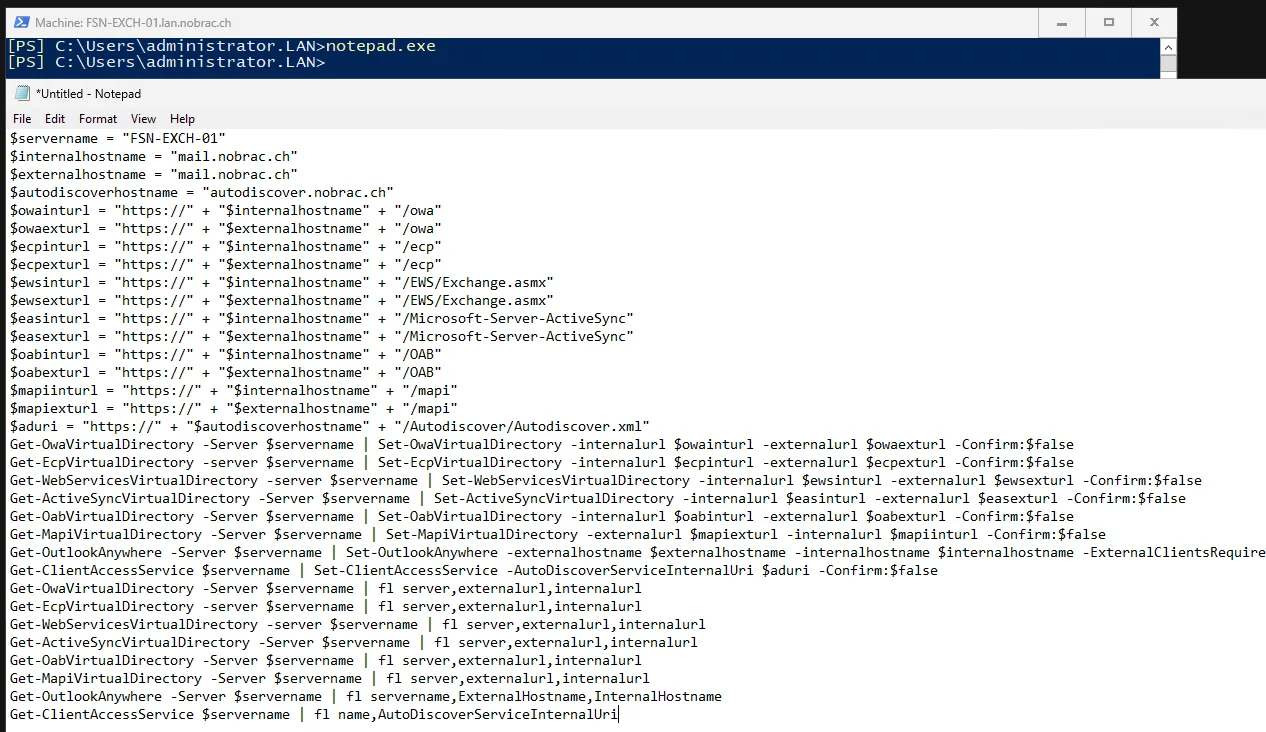Click the $autodiscoverhostname variable line
This screenshot has width=1266, height=732.
[202, 192]
